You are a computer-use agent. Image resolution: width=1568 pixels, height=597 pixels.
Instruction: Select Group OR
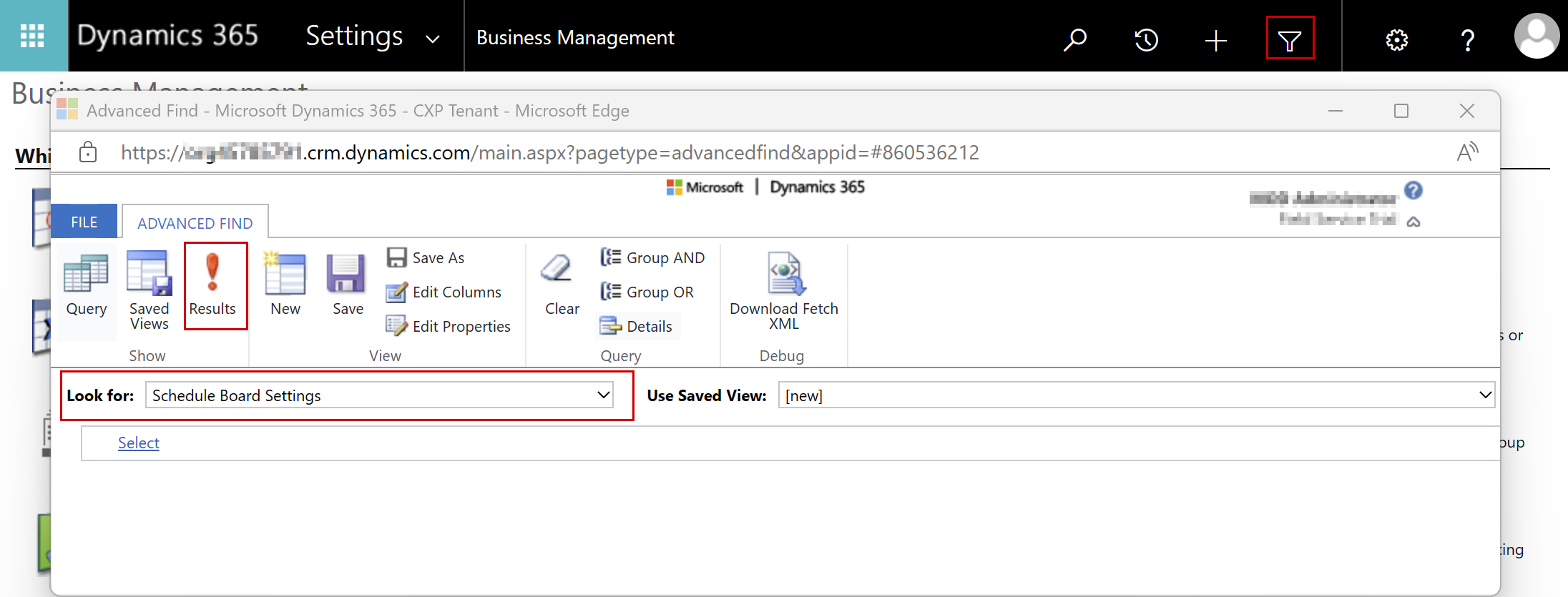pos(647,292)
